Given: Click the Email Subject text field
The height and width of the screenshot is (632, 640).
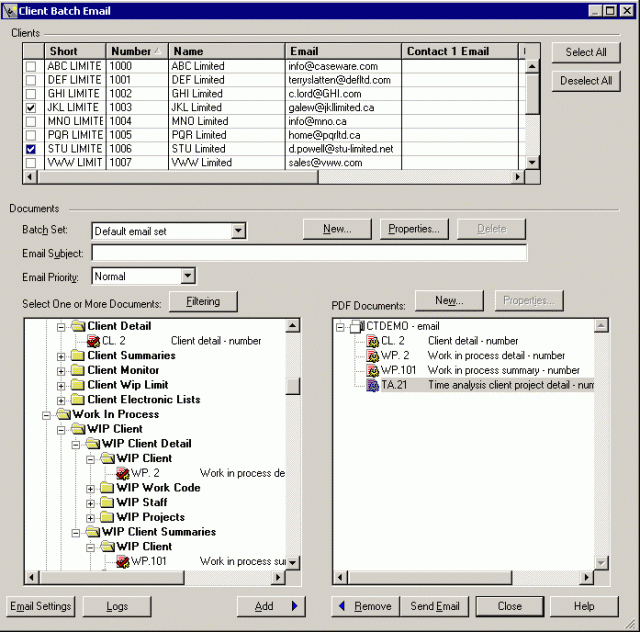Looking at the screenshot, I should point(309,254).
